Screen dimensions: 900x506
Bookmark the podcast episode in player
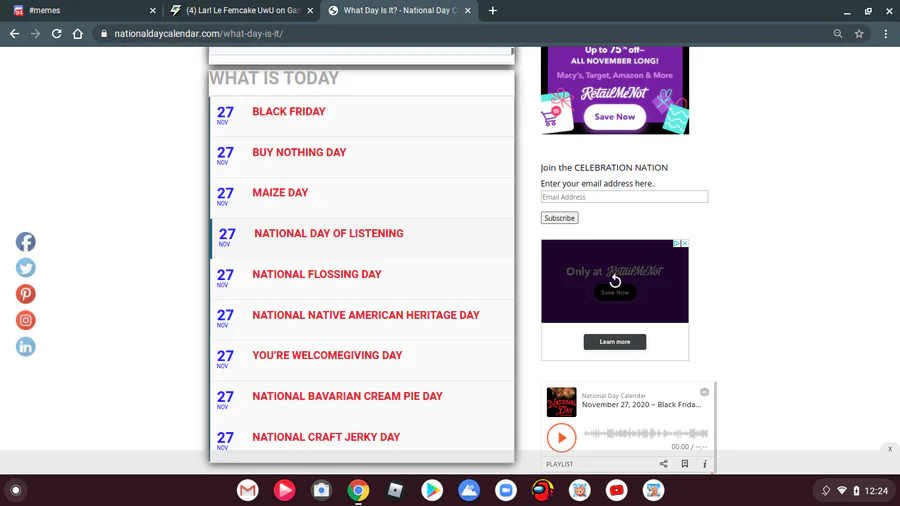(685, 464)
